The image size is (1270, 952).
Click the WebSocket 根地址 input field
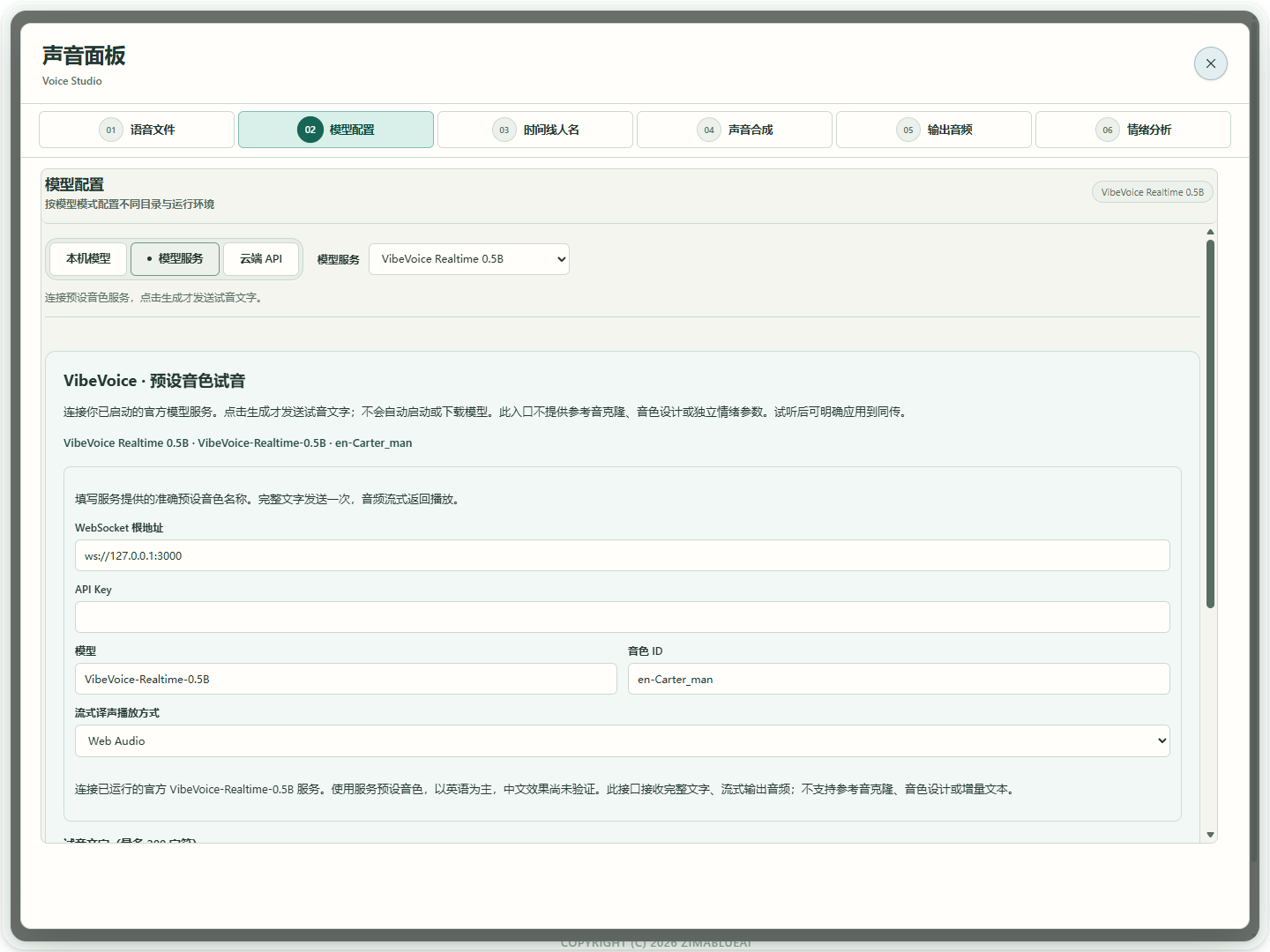[x=623, y=556]
